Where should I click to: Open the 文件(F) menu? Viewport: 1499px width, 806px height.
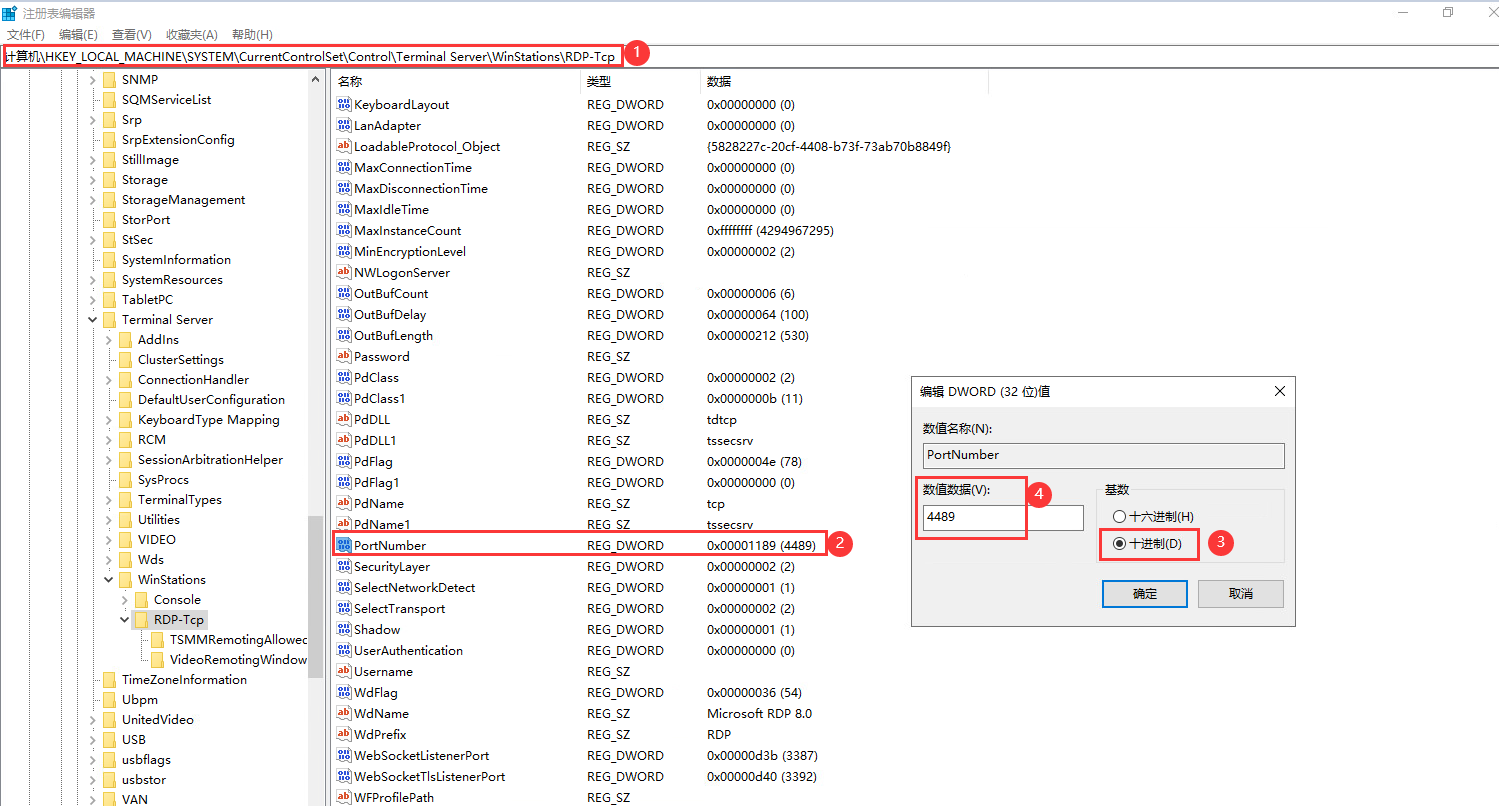(x=25, y=35)
